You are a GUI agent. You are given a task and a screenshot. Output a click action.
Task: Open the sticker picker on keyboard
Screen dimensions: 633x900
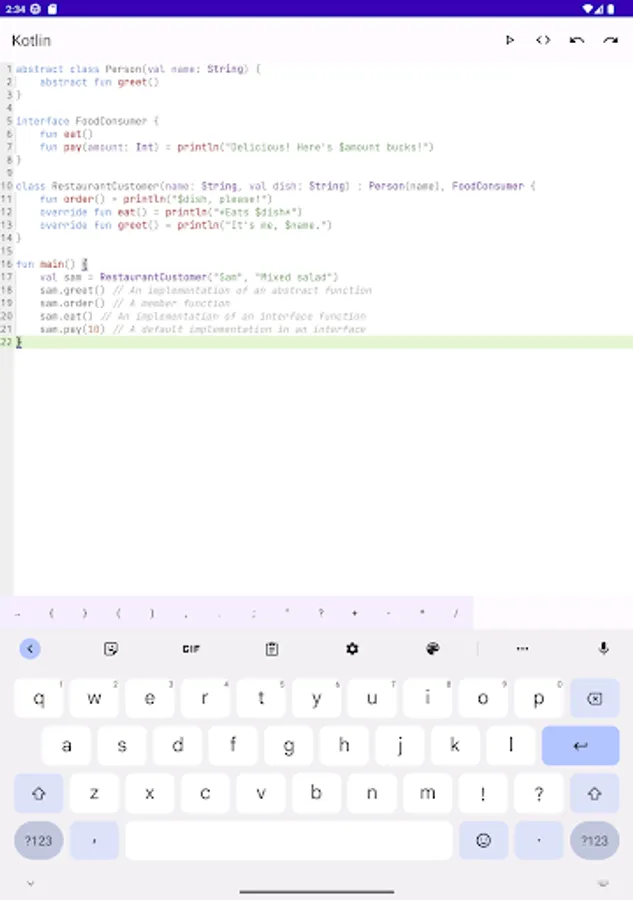pyautogui.click(x=111, y=649)
